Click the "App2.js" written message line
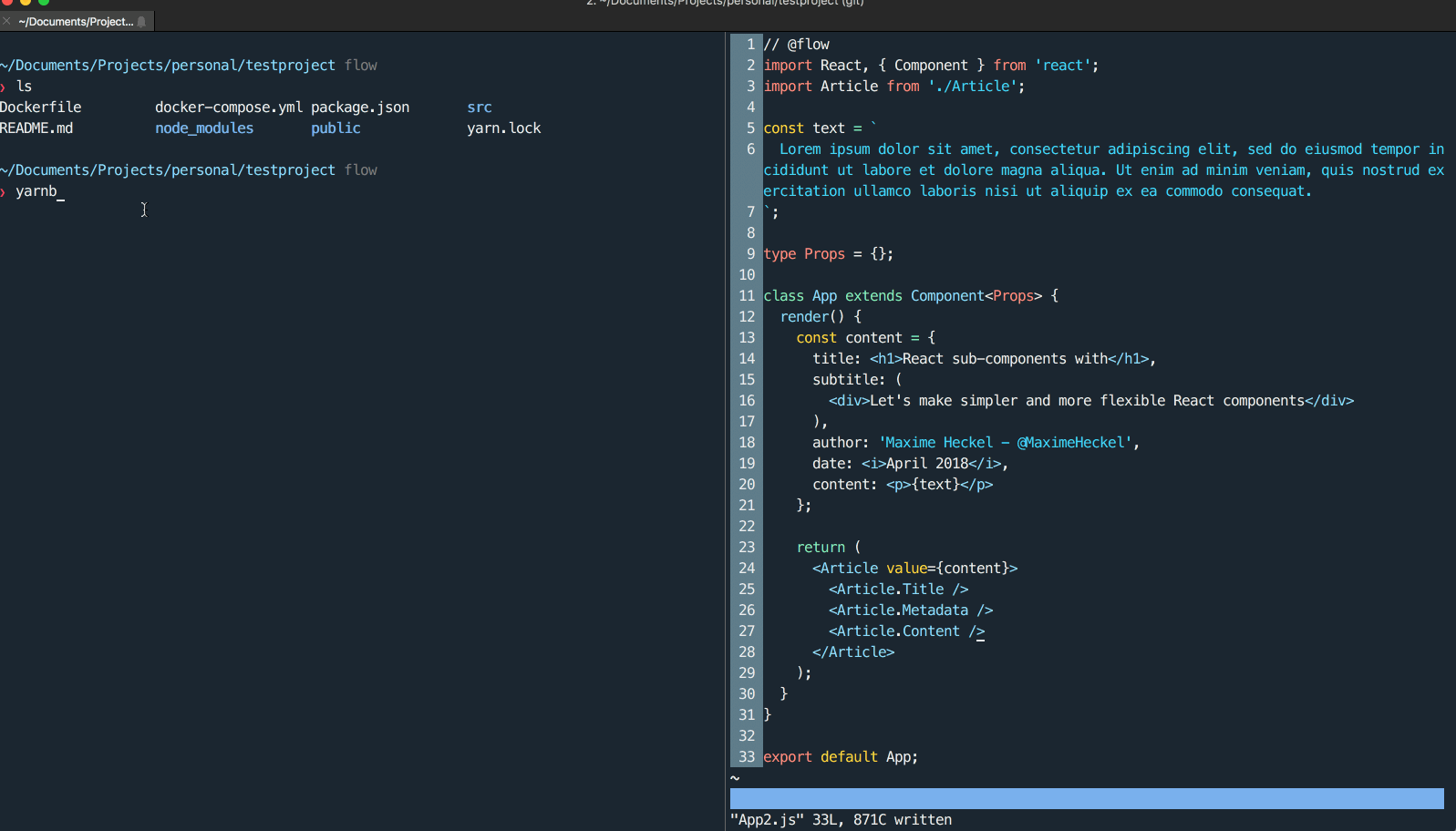Image resolution: width=1456 pixels, height=831 pixels. coord(841,820)
